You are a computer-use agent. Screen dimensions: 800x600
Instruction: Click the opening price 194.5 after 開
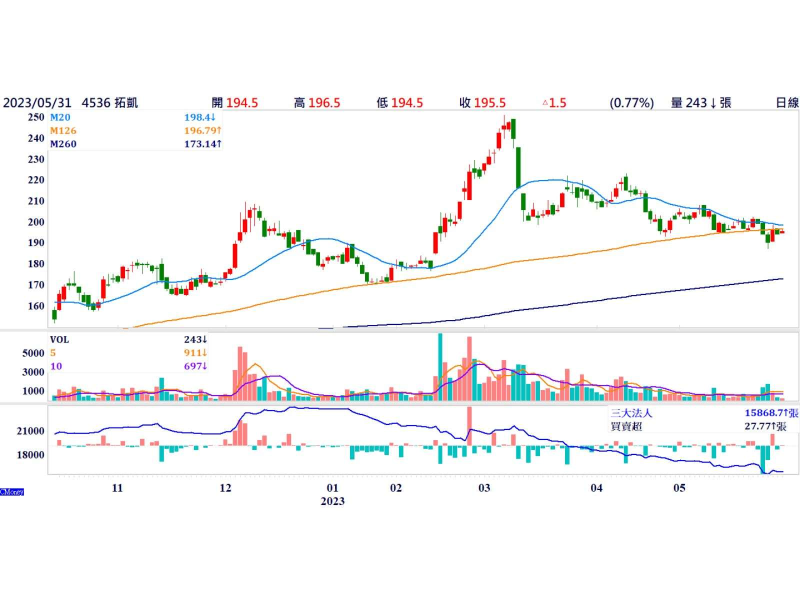pos(242,103)
